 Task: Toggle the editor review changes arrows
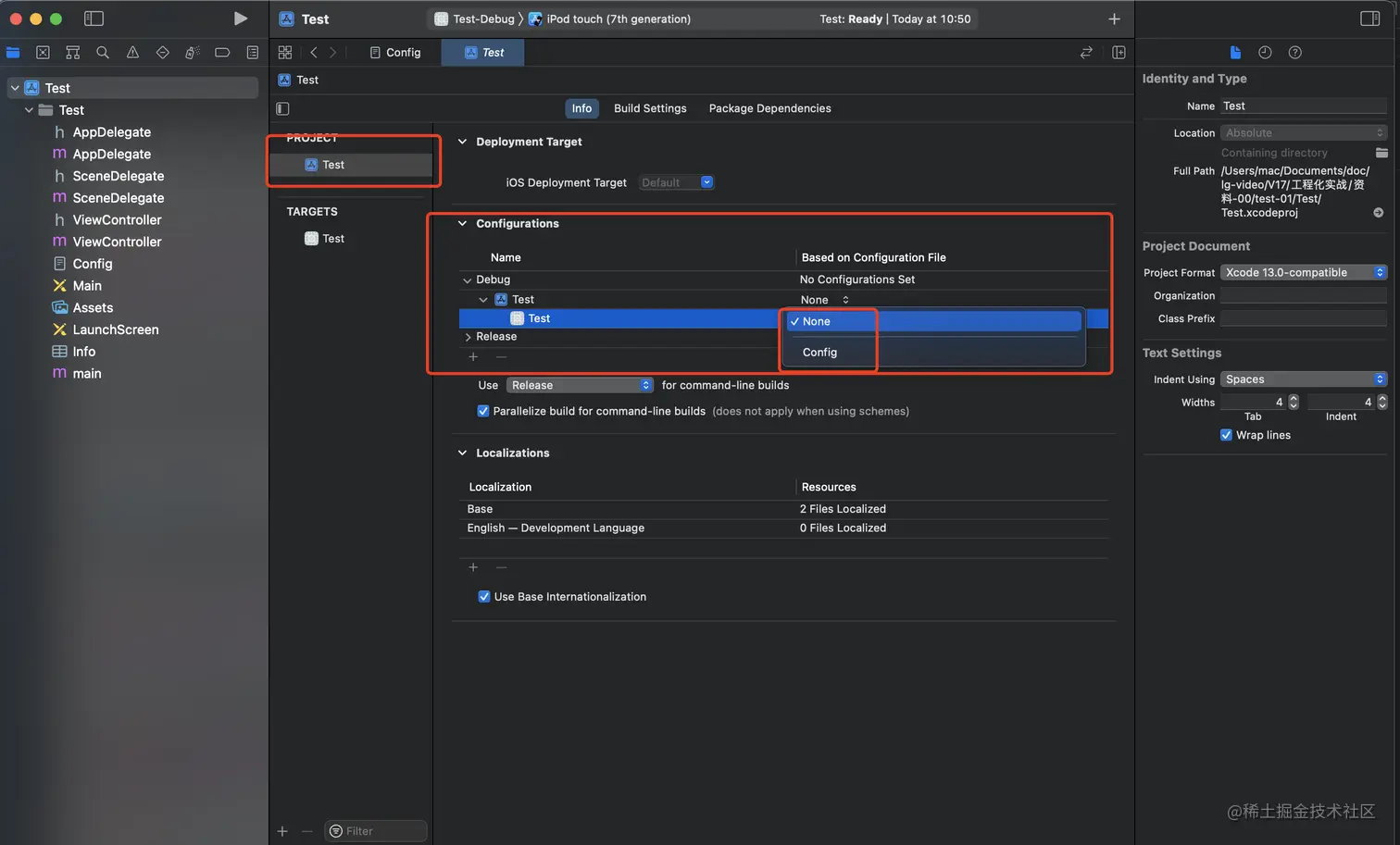click(x=1086, y=53)
